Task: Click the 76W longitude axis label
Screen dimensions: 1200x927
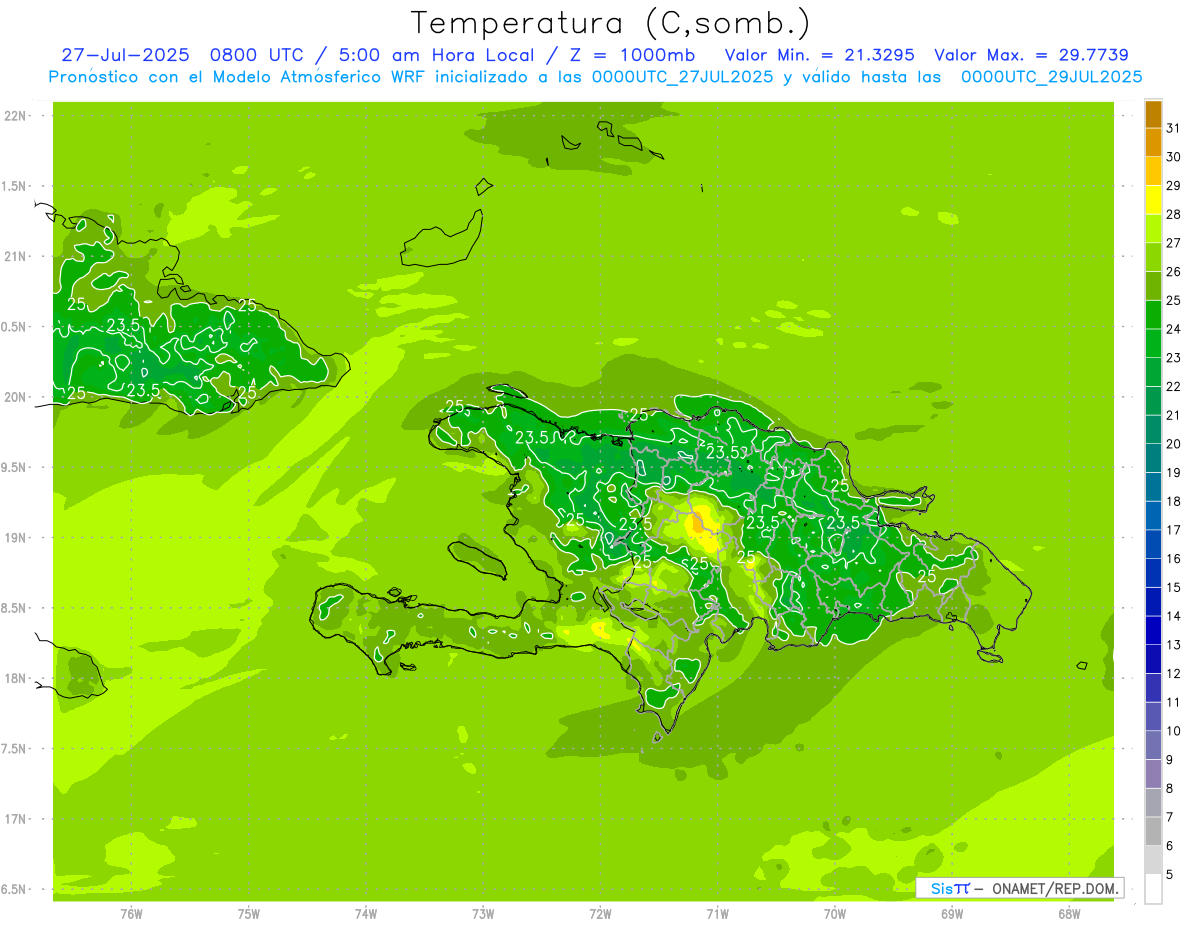Action: pos(131,913)
